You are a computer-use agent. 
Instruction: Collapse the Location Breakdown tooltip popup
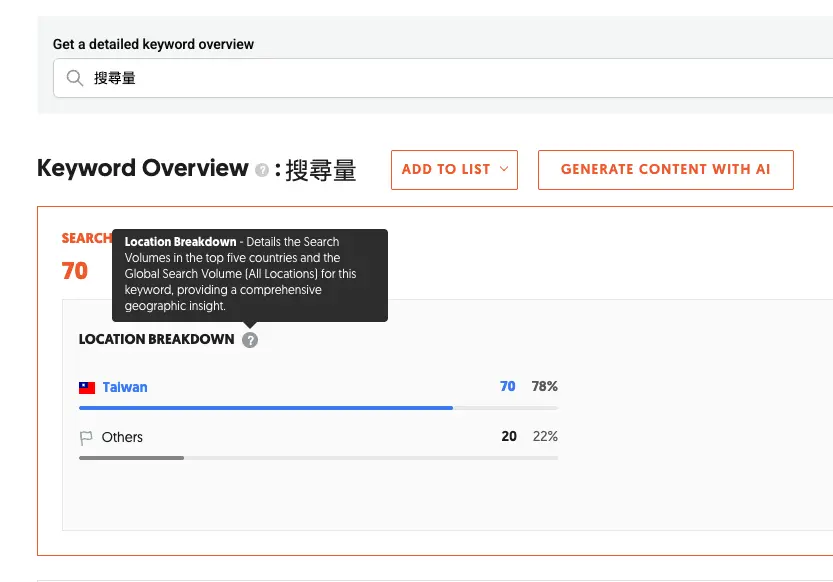[249, 275]
